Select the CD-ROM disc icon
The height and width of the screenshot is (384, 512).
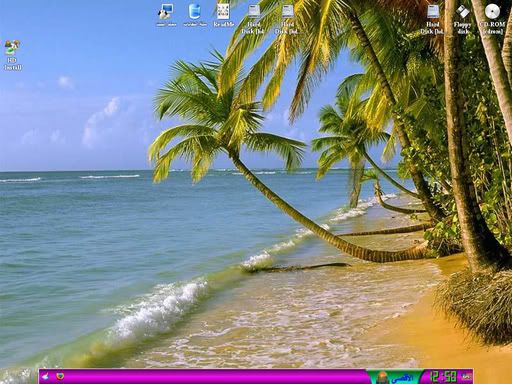pyautogui.click(x=492, y=12)
